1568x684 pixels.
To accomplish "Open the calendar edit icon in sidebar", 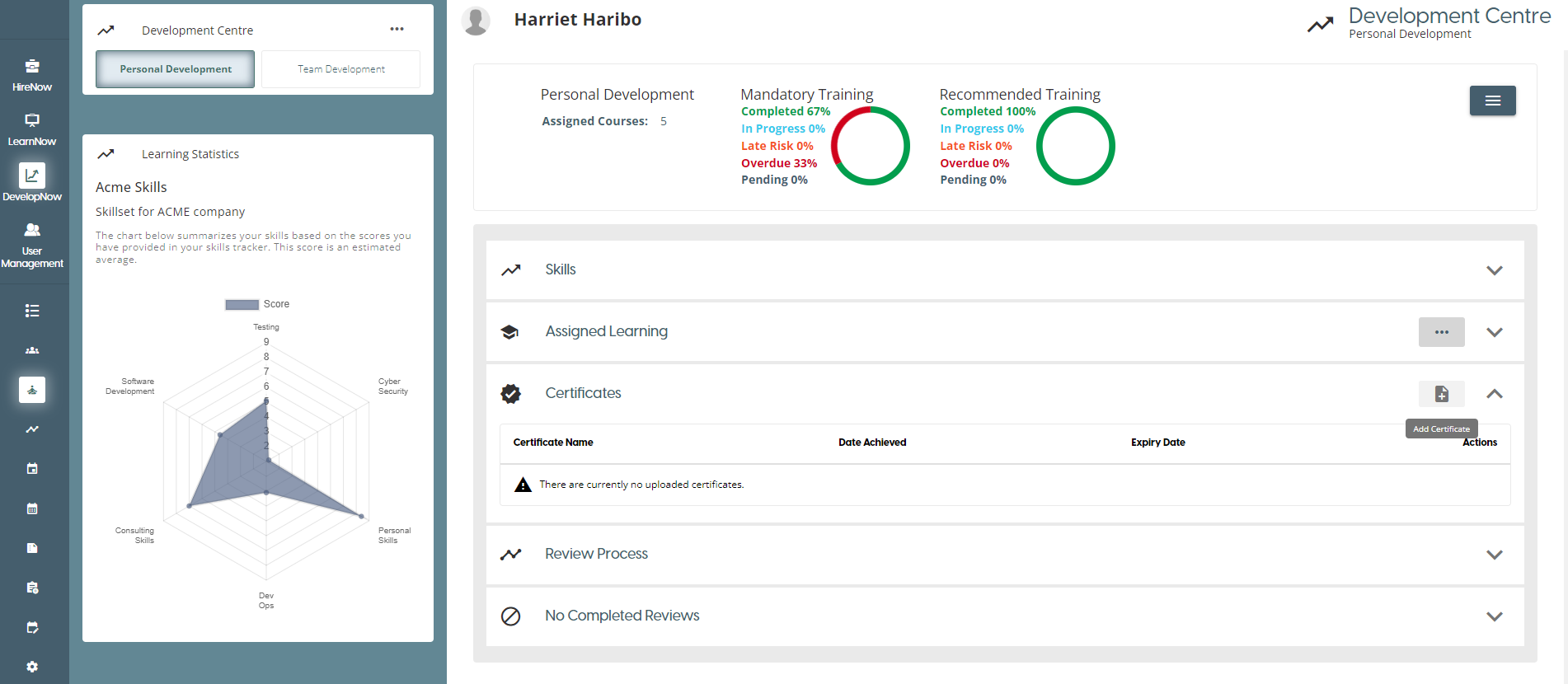I will (32, 627).
